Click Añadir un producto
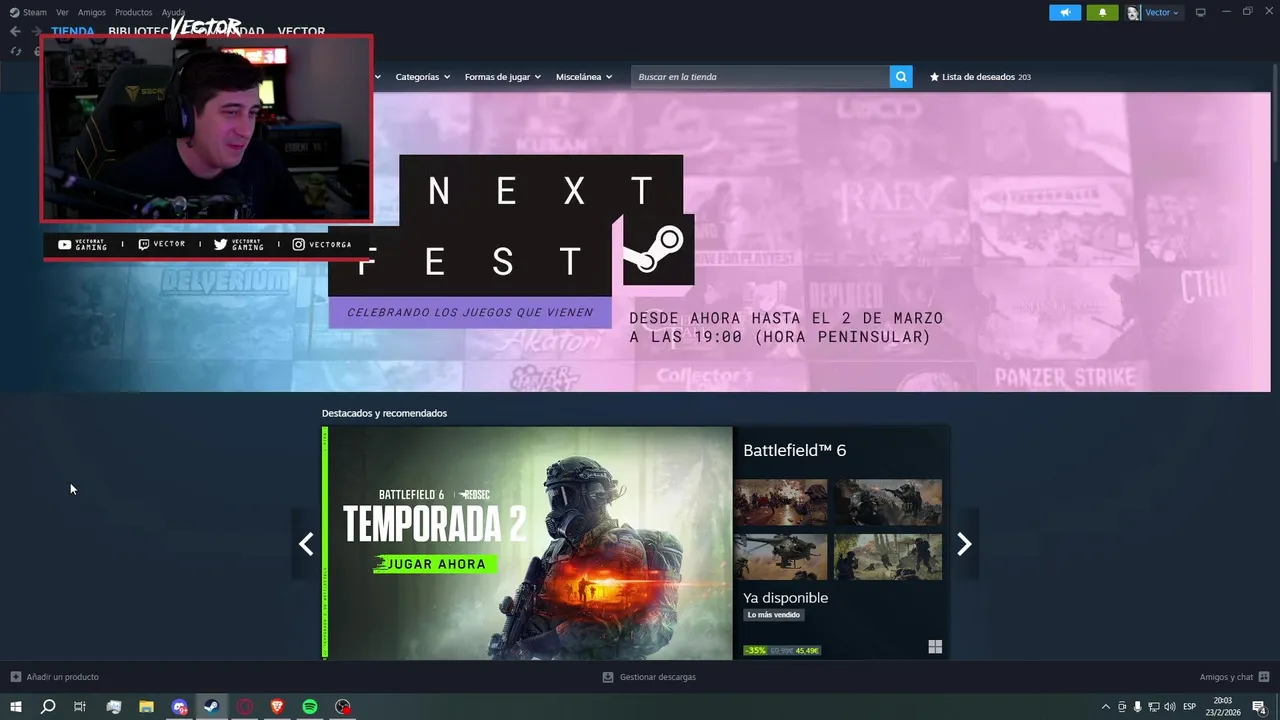 [62, 677]
